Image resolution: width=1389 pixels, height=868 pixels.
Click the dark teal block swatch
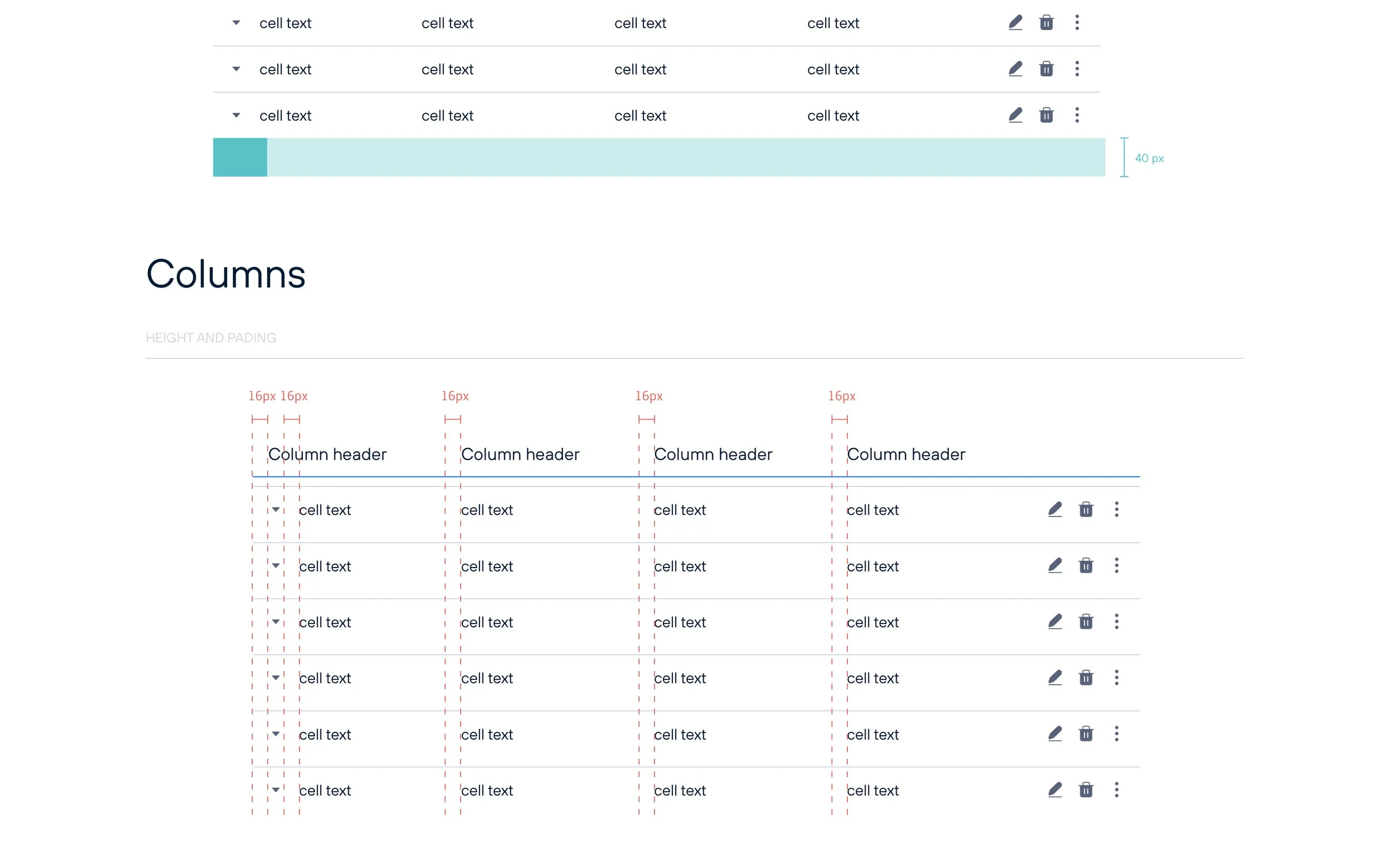tap(240, 157)
